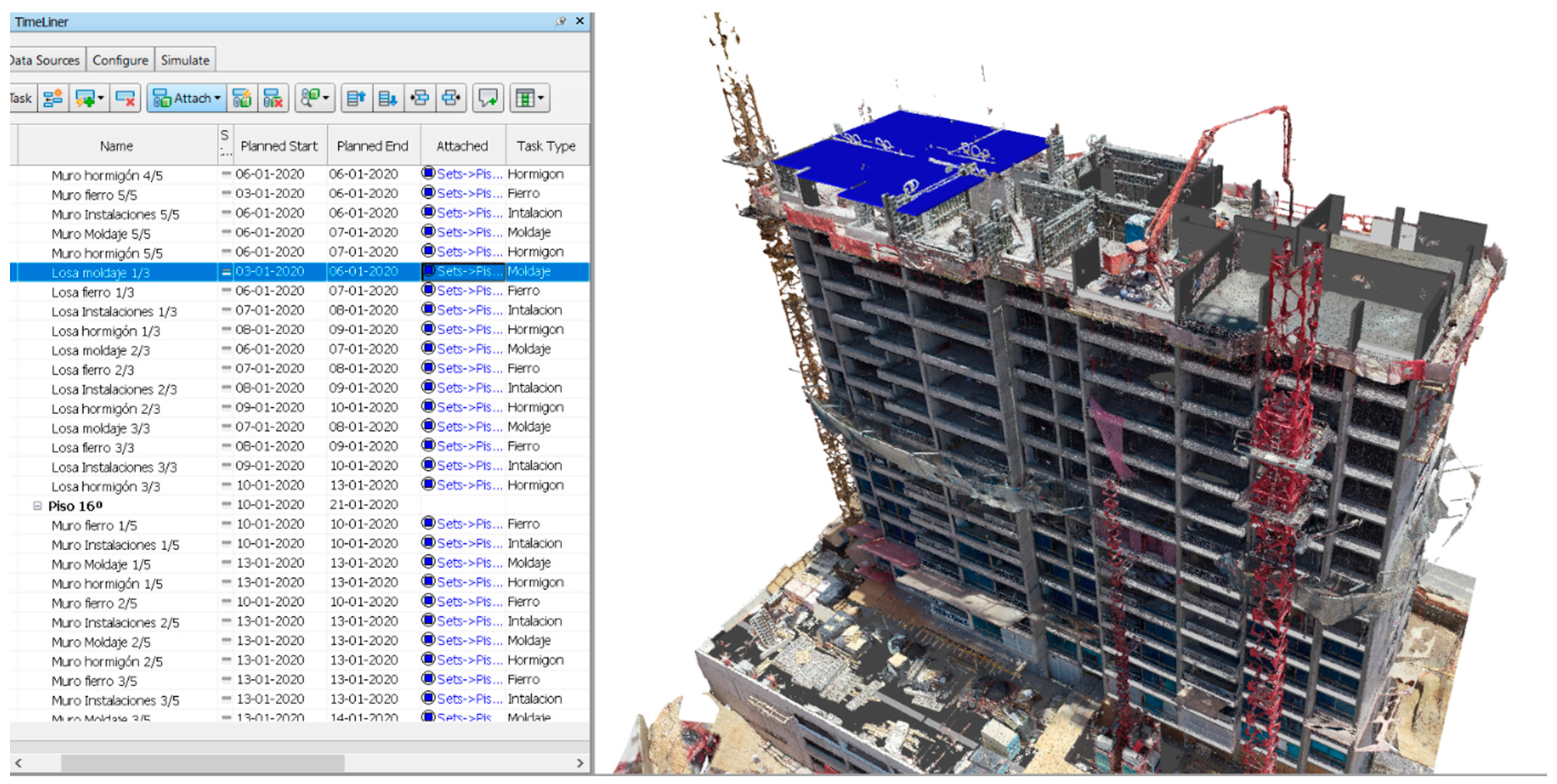The width and height of the screenshot is (1557, 784).
Task: Switch to the Configure tab
Action: point(120,60)
